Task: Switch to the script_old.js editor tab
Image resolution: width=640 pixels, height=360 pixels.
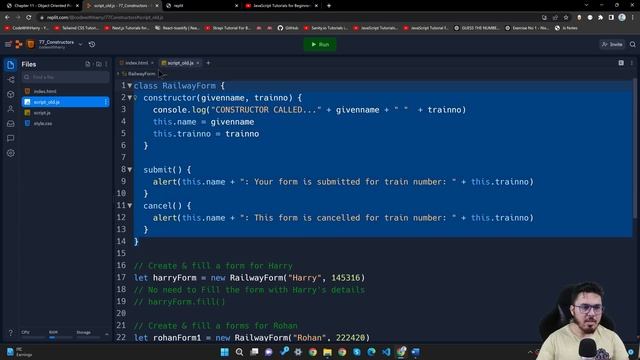Action: 180,63
